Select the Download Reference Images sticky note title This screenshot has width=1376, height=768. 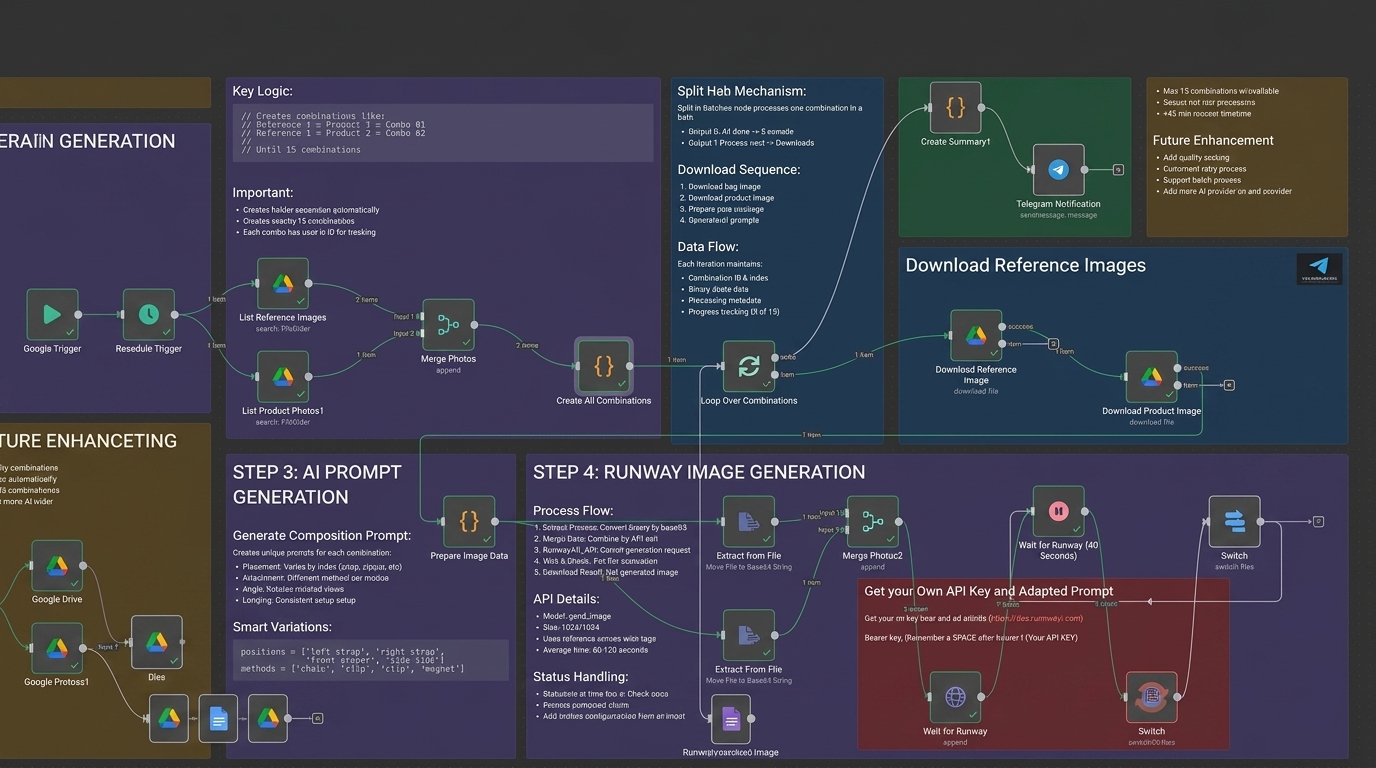coord(1026,265)
